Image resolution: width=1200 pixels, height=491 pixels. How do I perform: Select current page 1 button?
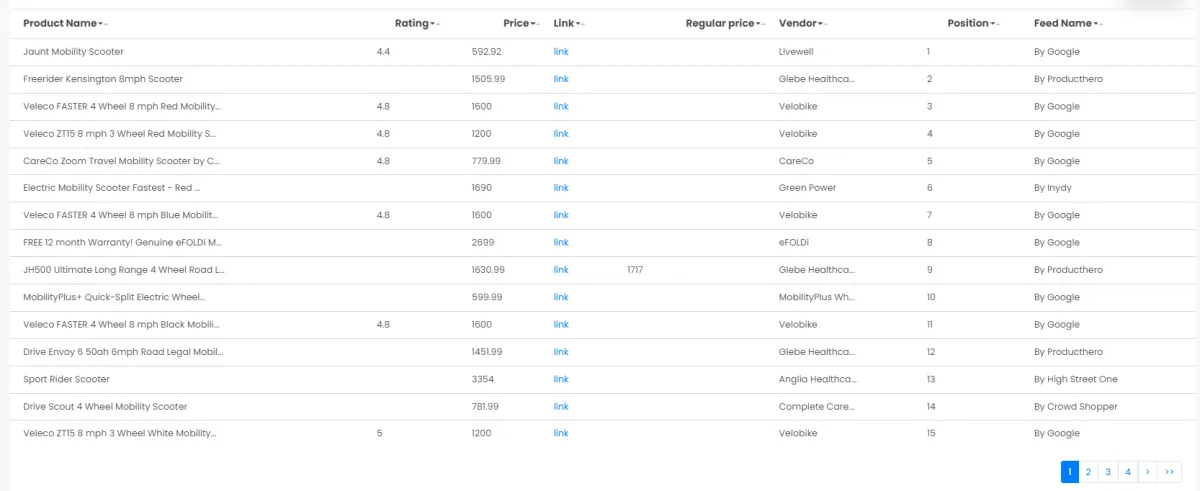(1069, 472)
